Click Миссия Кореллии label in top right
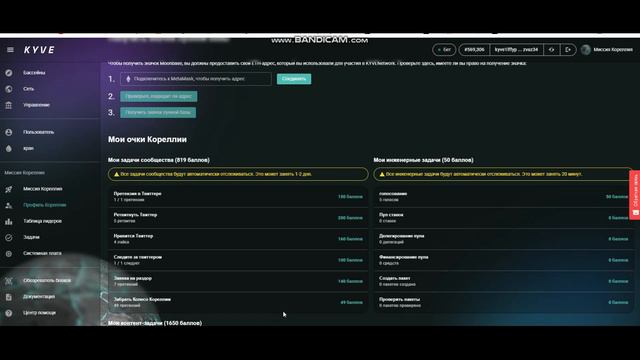Image resolution: width=640 pixels, height=360 pixels. pyautogui.click(x=613, y=50)
